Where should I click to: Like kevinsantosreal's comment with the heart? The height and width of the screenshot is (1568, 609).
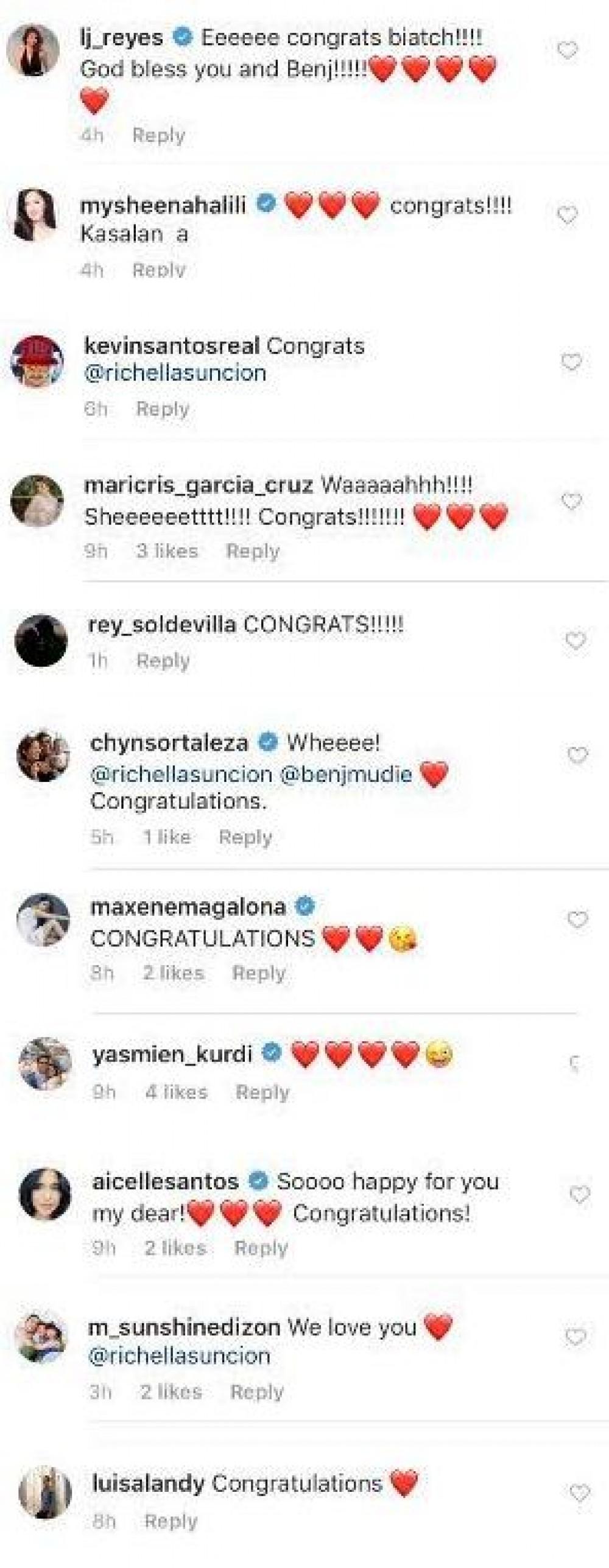point(571,363)
